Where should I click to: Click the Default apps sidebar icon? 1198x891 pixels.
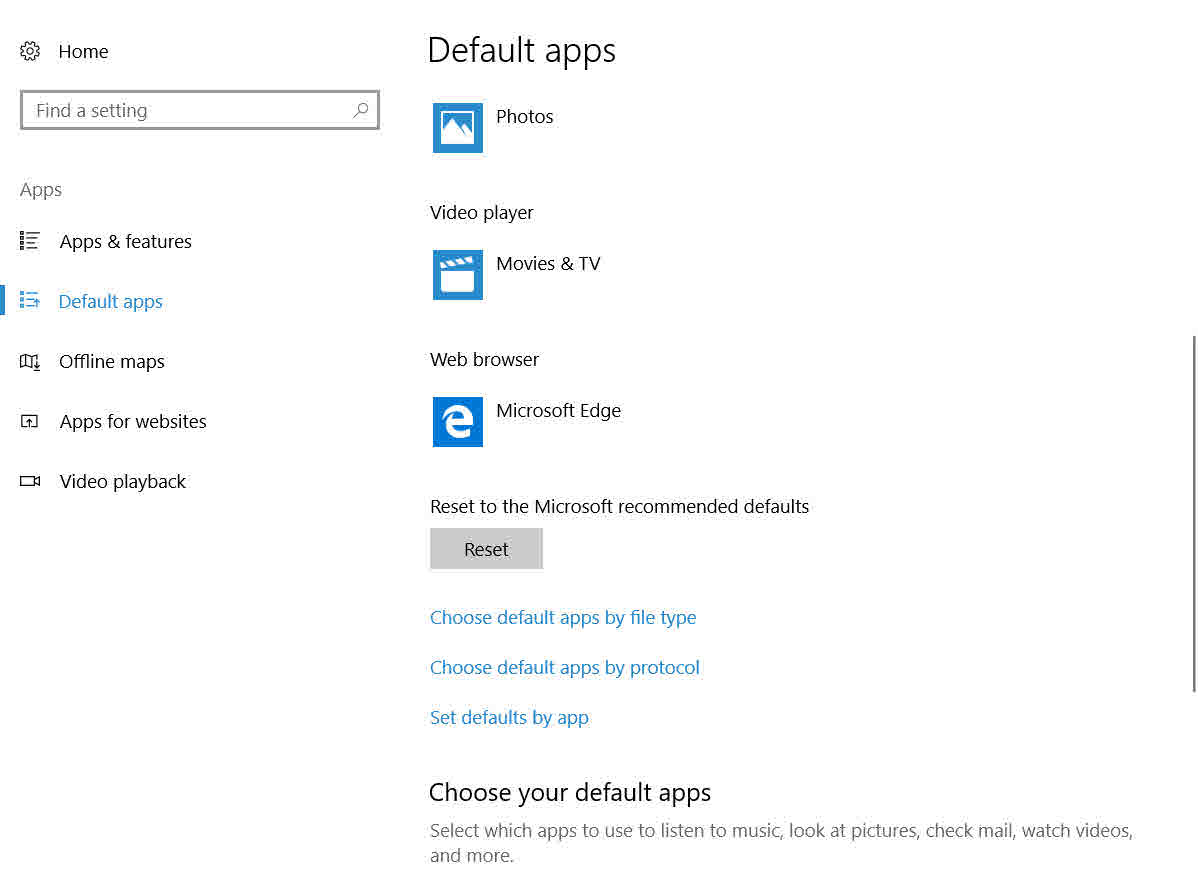tap(30, 301)
